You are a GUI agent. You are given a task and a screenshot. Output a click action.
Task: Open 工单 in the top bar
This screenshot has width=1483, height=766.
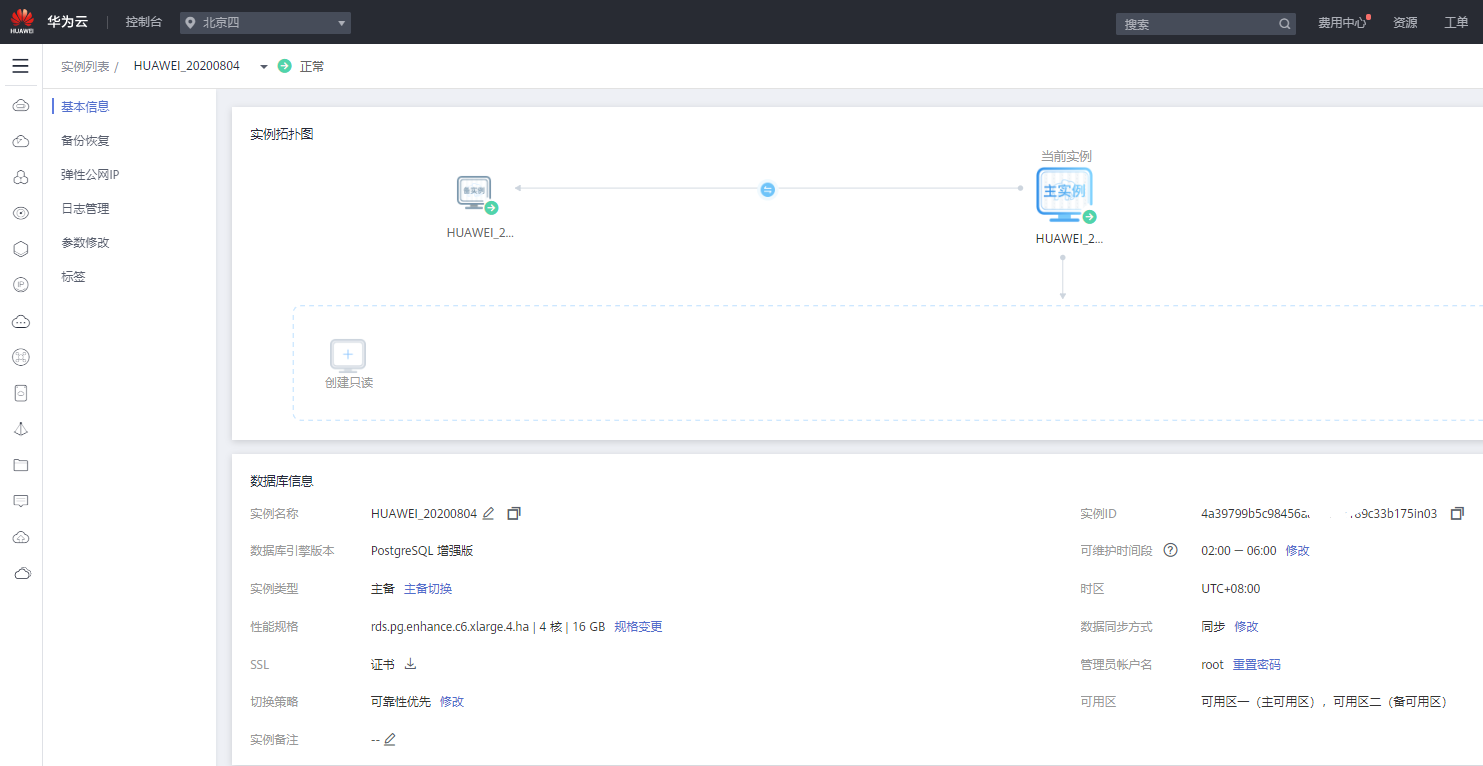point(1456,23)
